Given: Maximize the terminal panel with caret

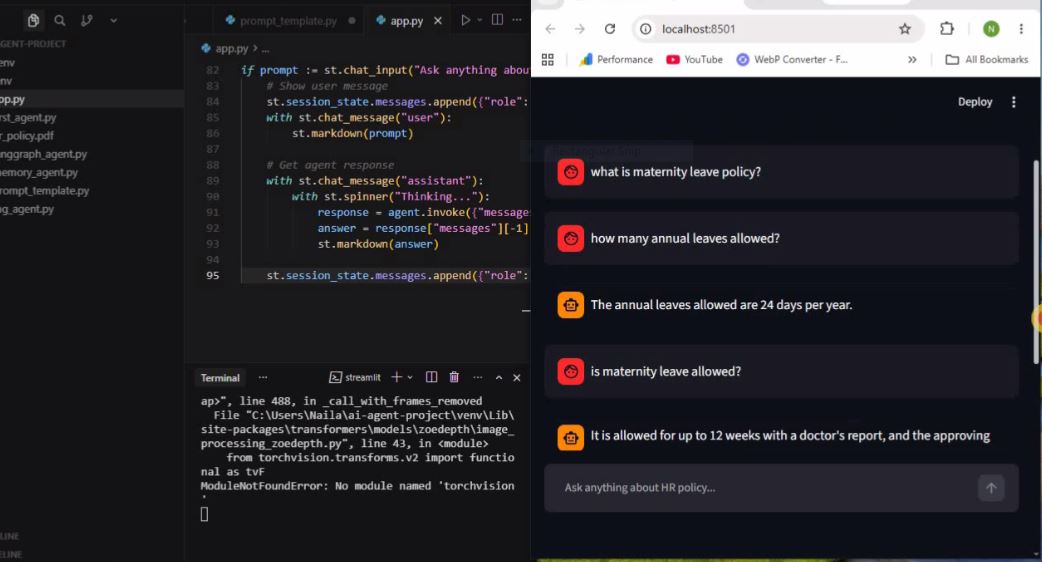Looking at the screenshot, I should click(498, 377).
